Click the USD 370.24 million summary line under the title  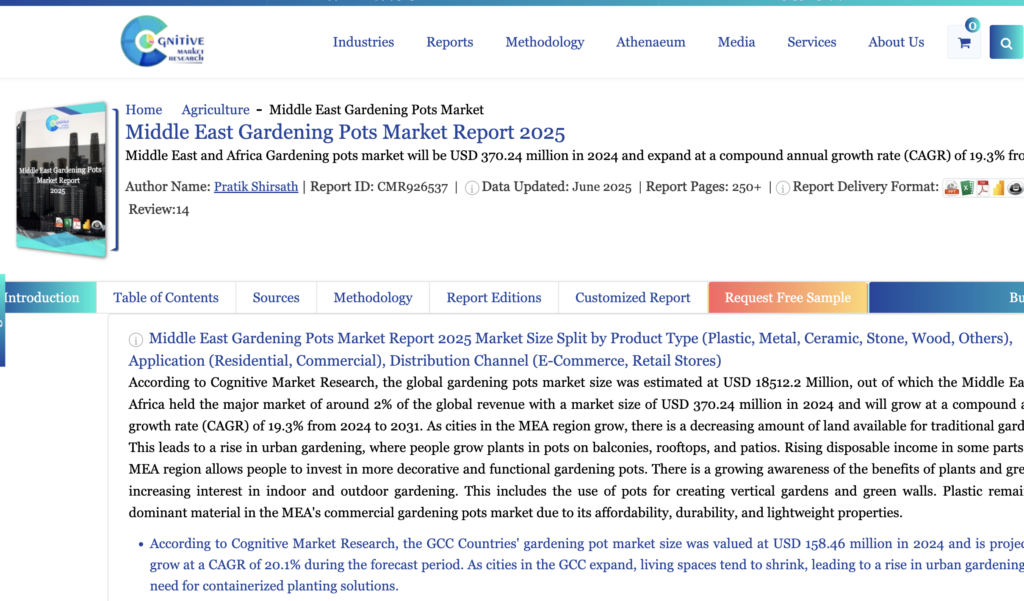pyautogui.click(x=575, y=155)
